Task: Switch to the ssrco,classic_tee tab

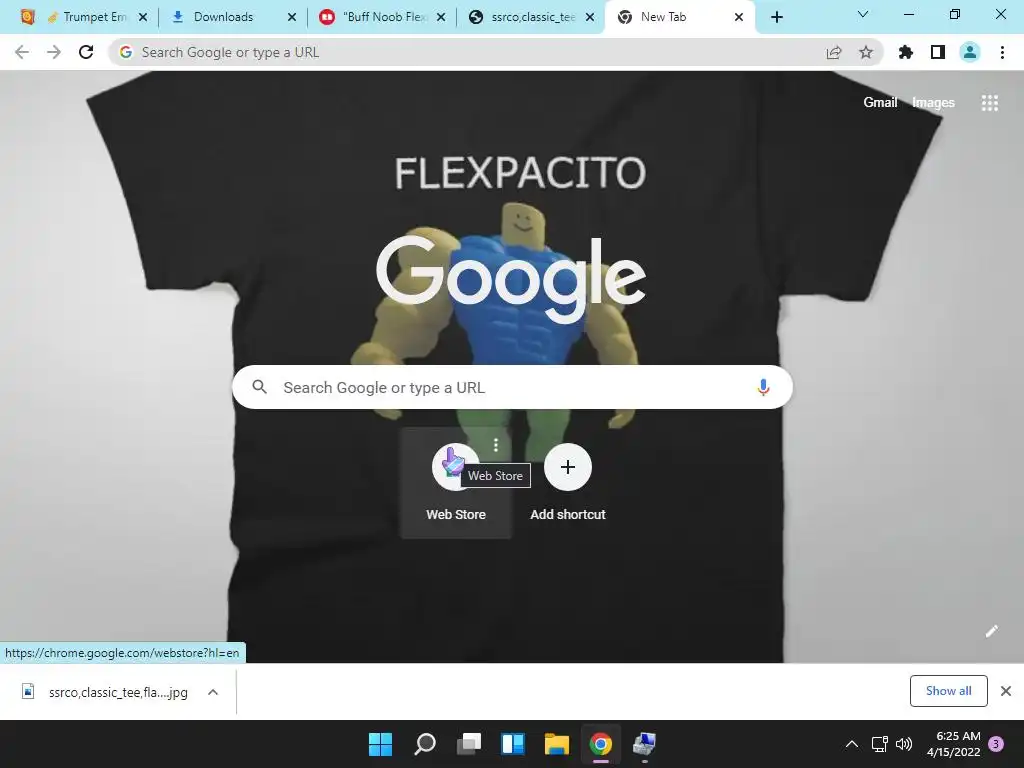Action: pyautogui.click(x=528, y=17)
